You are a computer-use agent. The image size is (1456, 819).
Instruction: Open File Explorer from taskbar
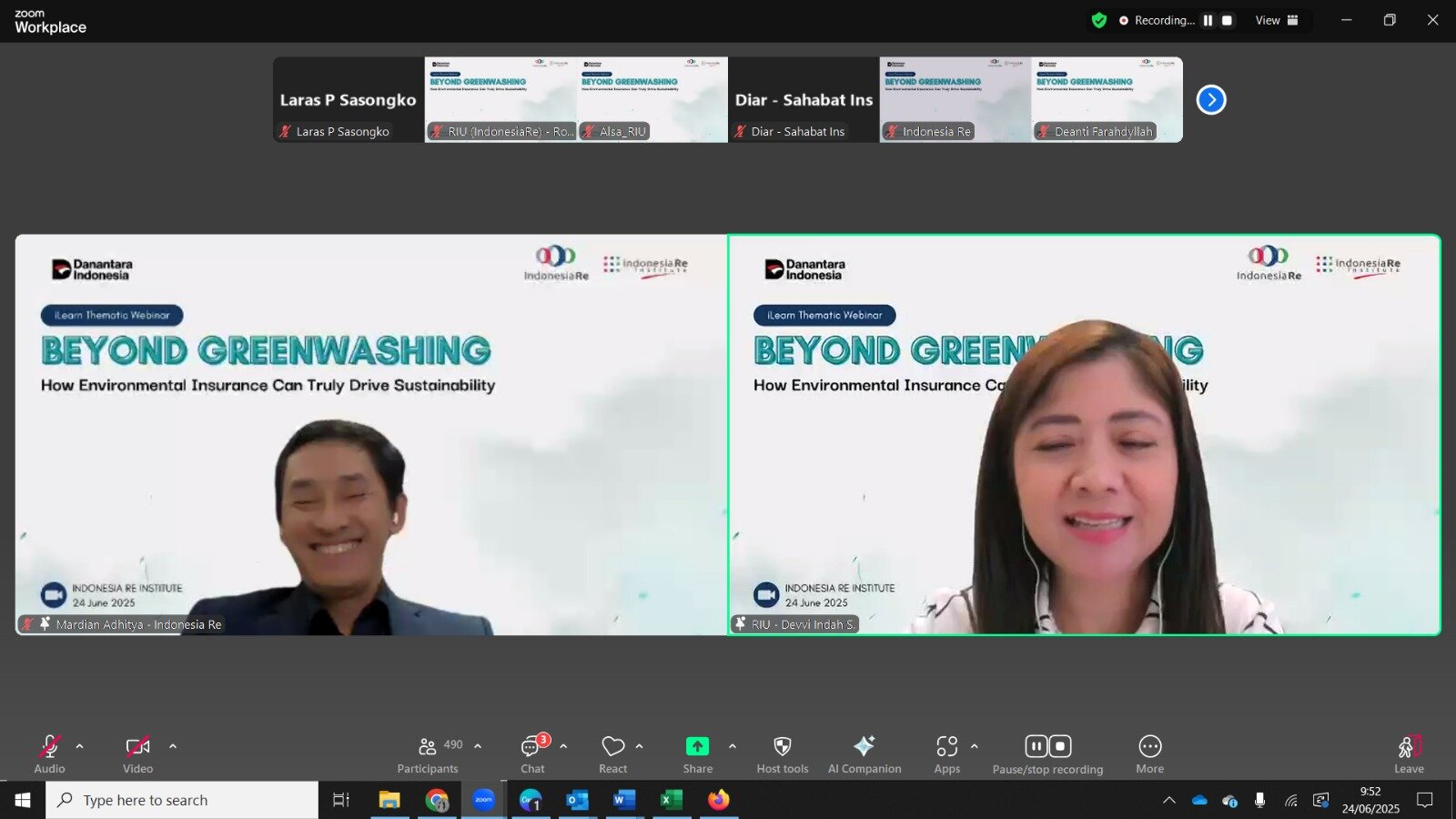tap(389, 800)
